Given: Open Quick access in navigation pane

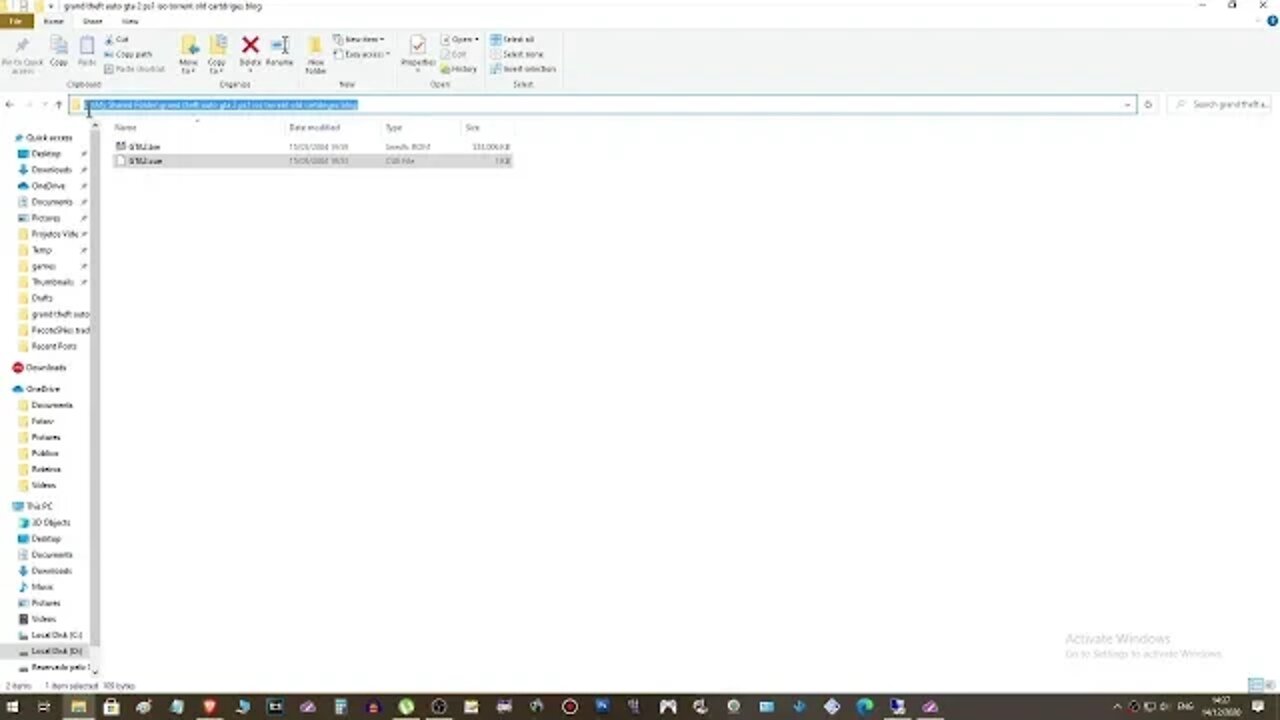Looking at the screenshot, I should (44, 137).
